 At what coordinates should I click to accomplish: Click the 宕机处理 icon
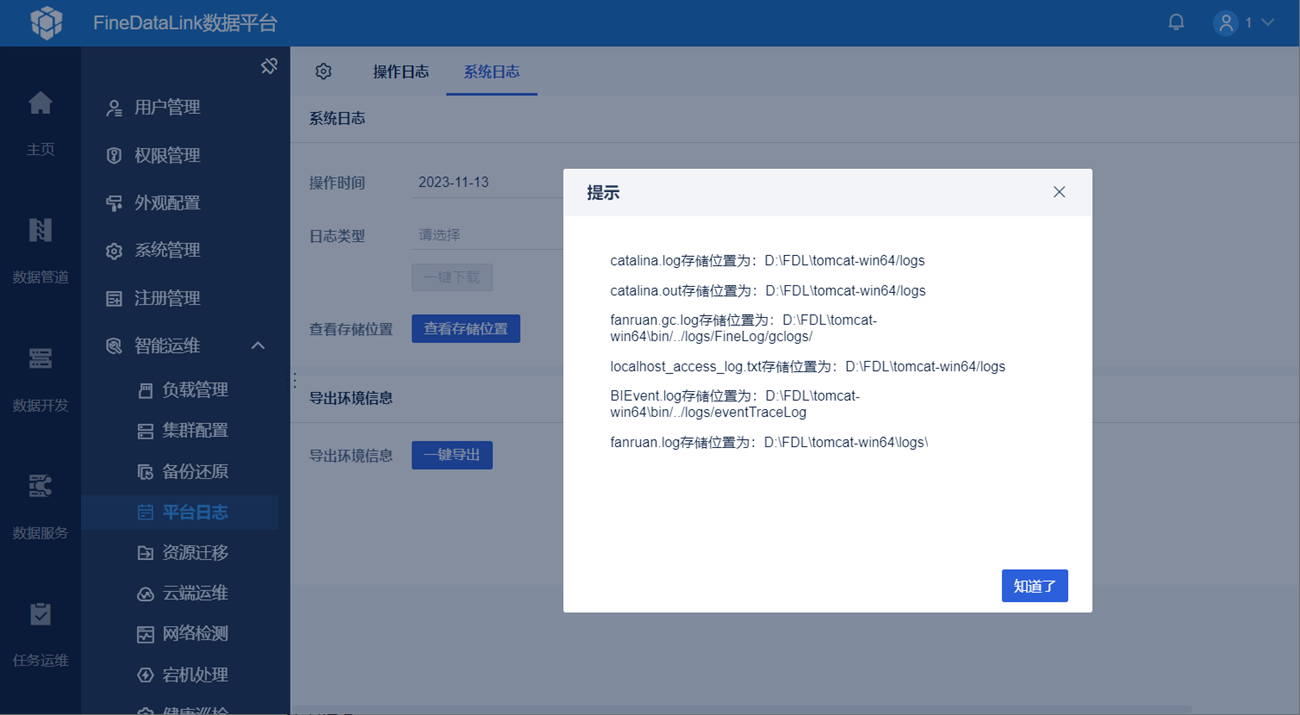pos(145,675)
